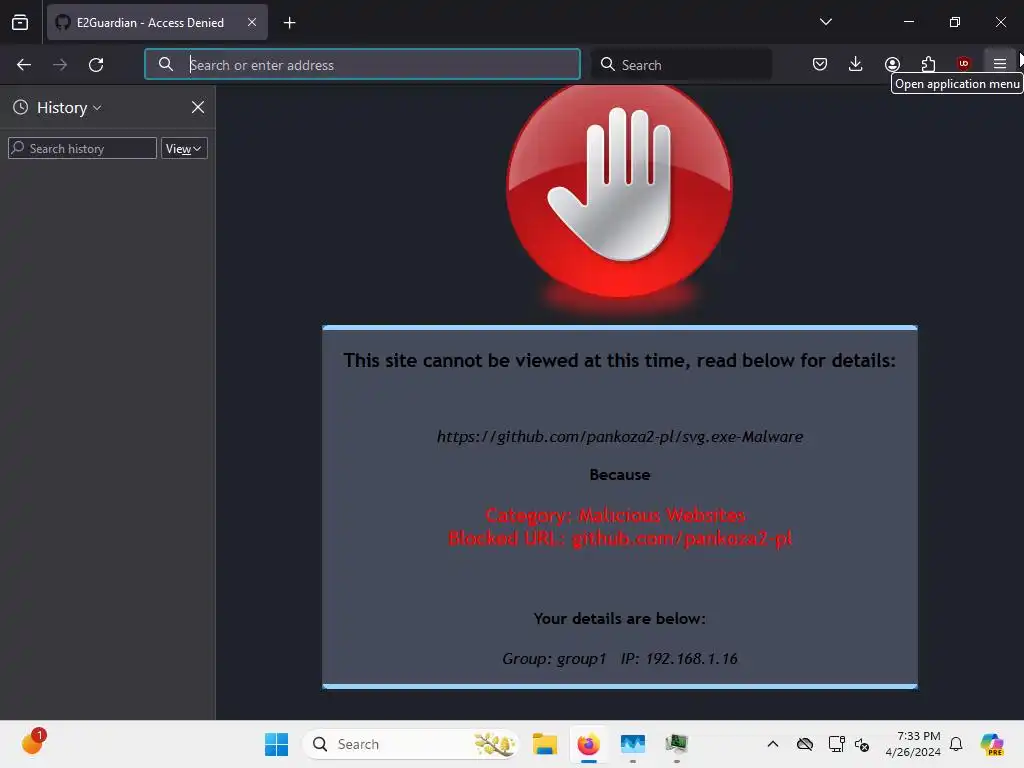Image resolution: width=1024 pixels, height=768 pixels.
Task: Close the E2Guardian - Access Denied tab
Action: click(x=252, y=22)
